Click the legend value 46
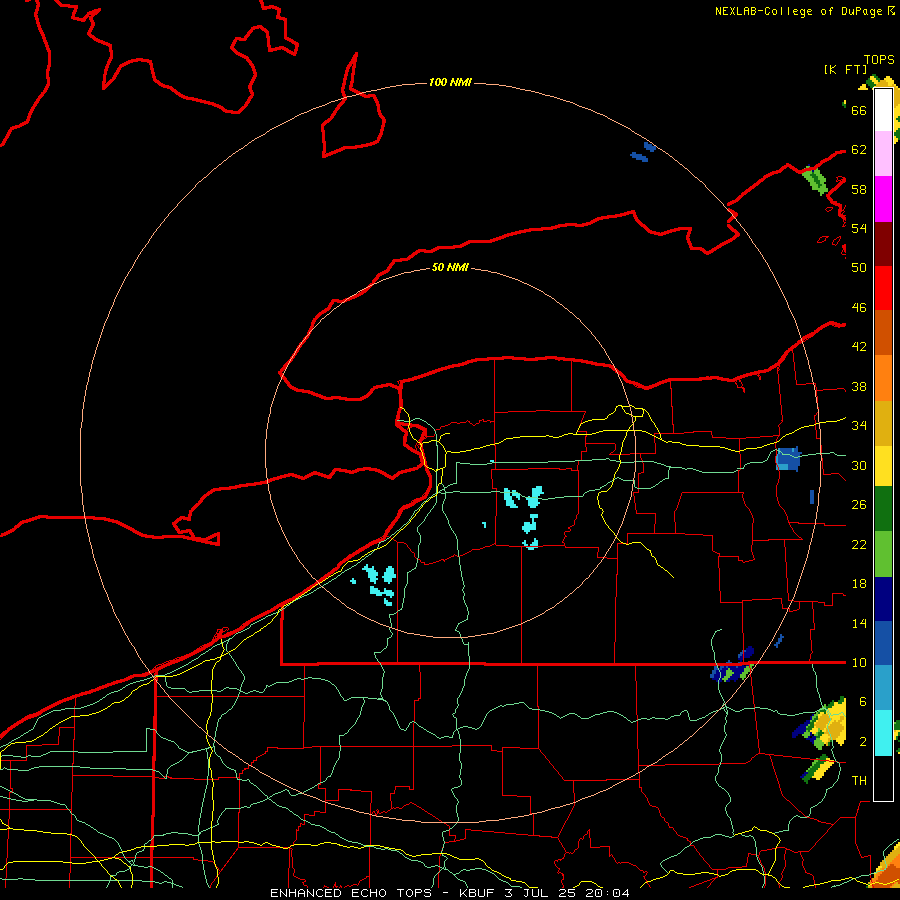The image size is (900, 900). pos(859,308)
